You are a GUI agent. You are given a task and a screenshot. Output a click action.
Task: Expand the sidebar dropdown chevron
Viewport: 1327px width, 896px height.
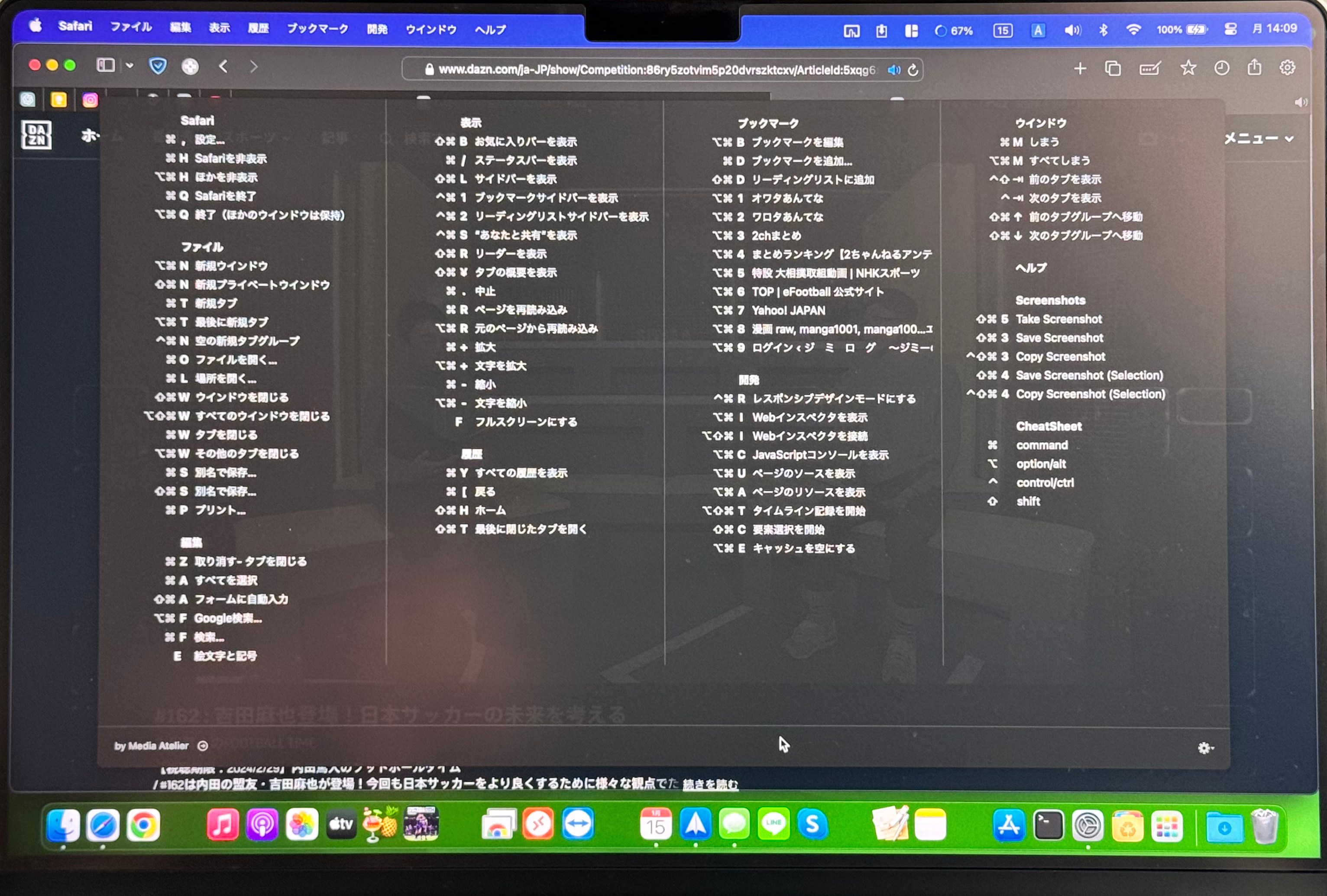[129, 66]
